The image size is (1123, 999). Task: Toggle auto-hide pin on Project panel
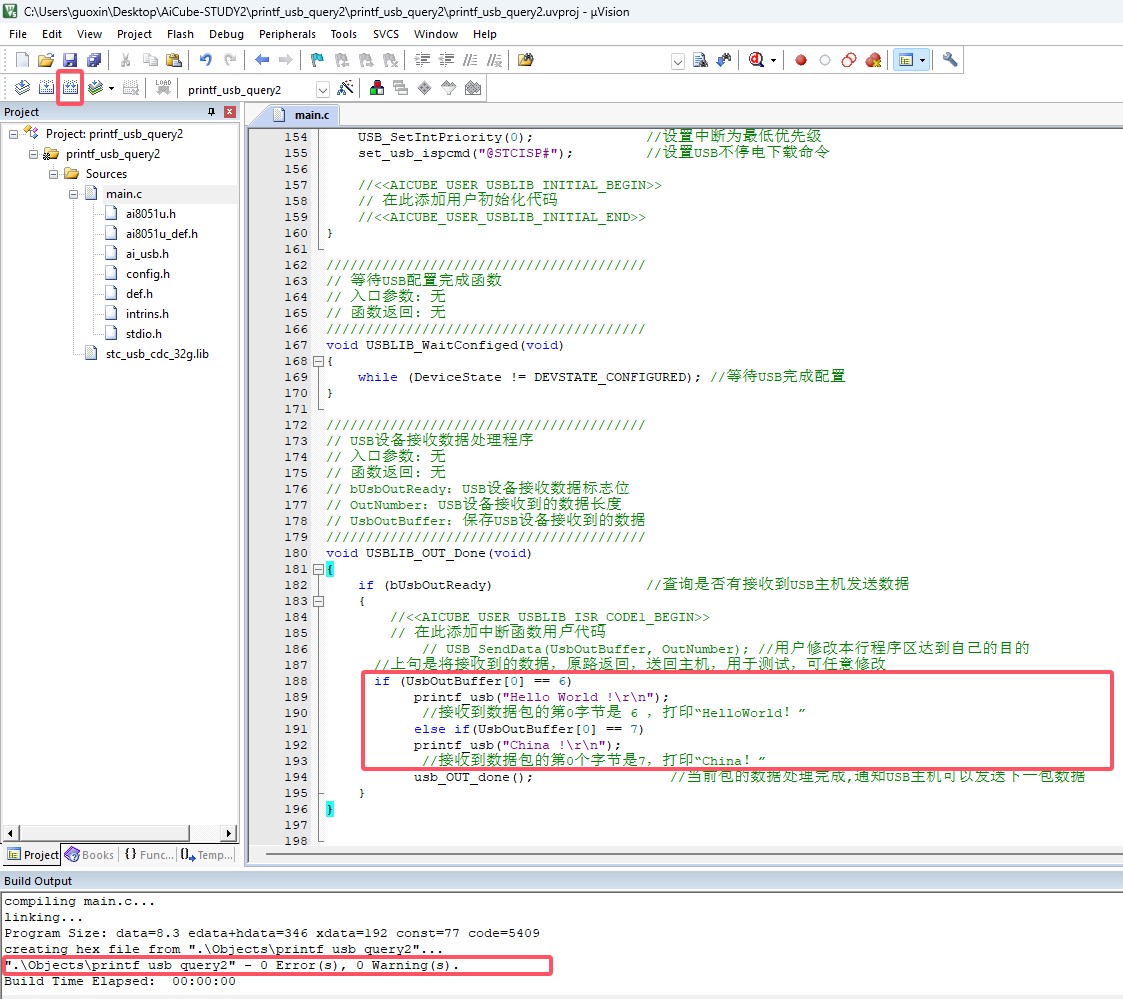coord(211,112)
